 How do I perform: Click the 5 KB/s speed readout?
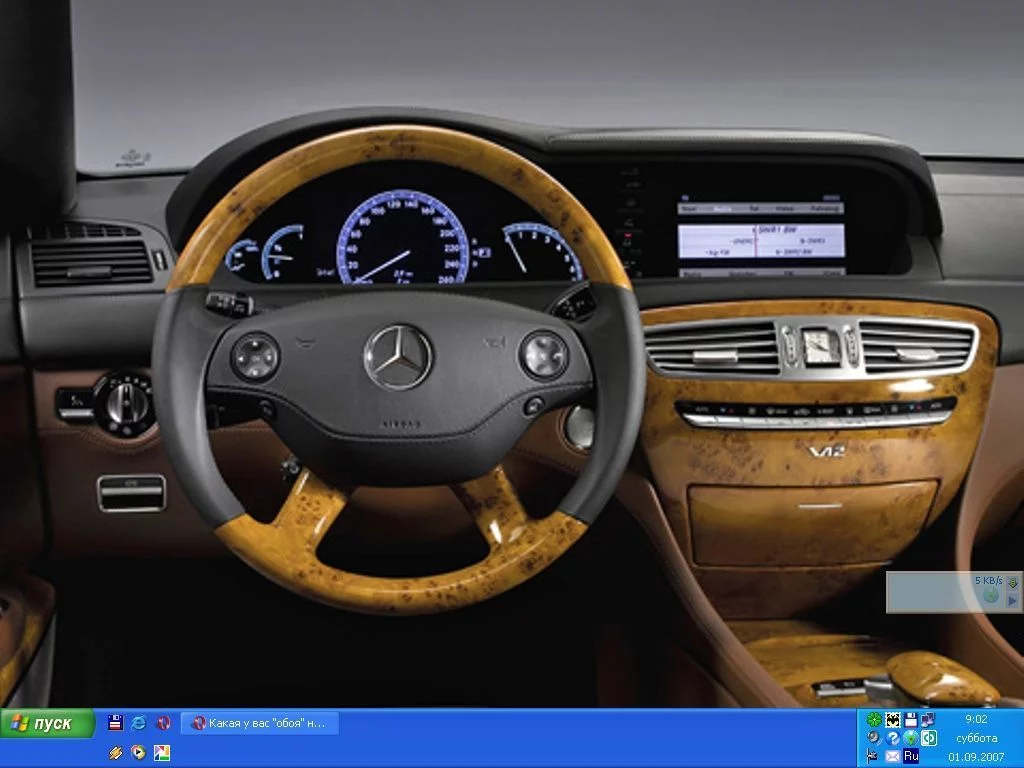988,581
